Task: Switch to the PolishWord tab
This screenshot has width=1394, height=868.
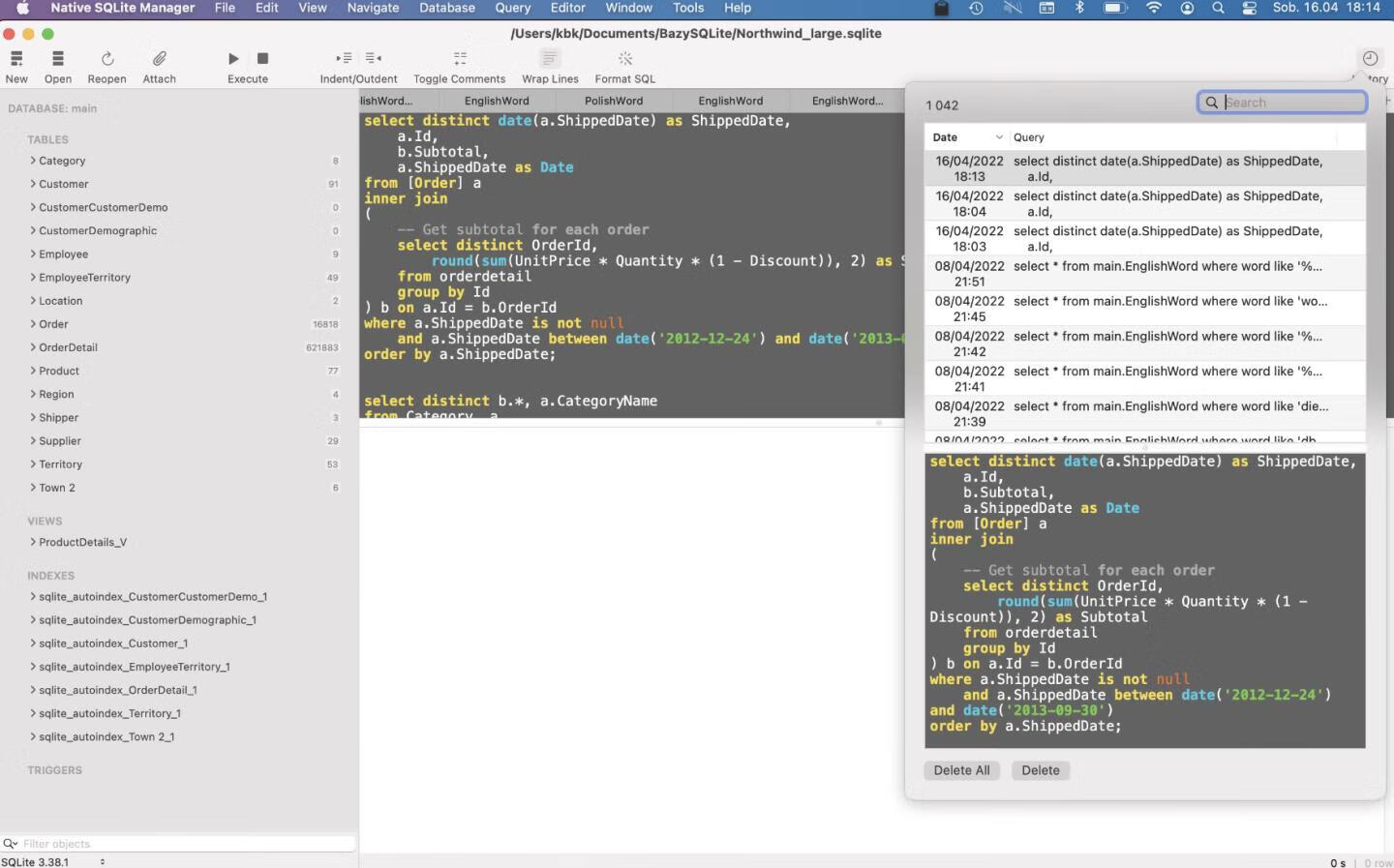Action: click(614, 101)
